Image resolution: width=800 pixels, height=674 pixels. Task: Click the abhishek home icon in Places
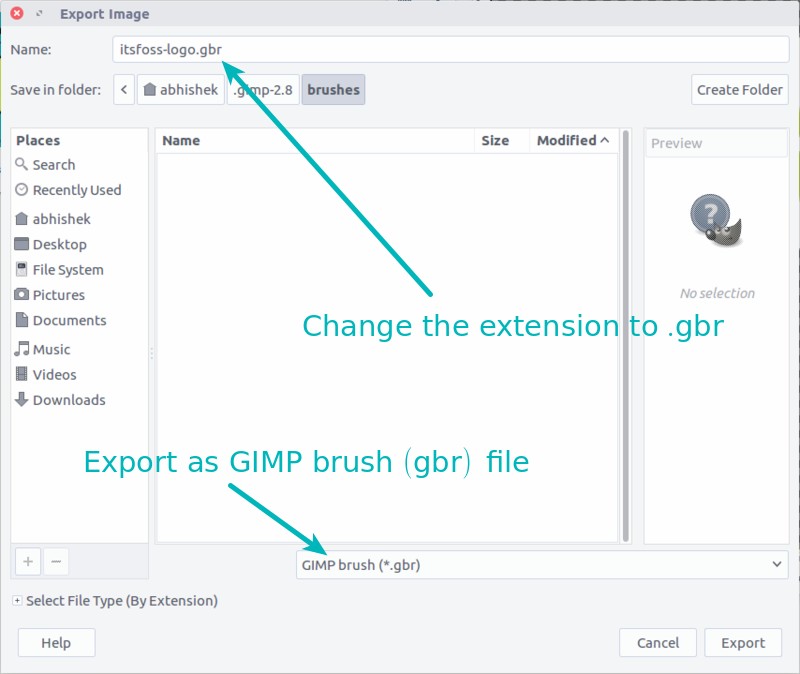[21, 219]
